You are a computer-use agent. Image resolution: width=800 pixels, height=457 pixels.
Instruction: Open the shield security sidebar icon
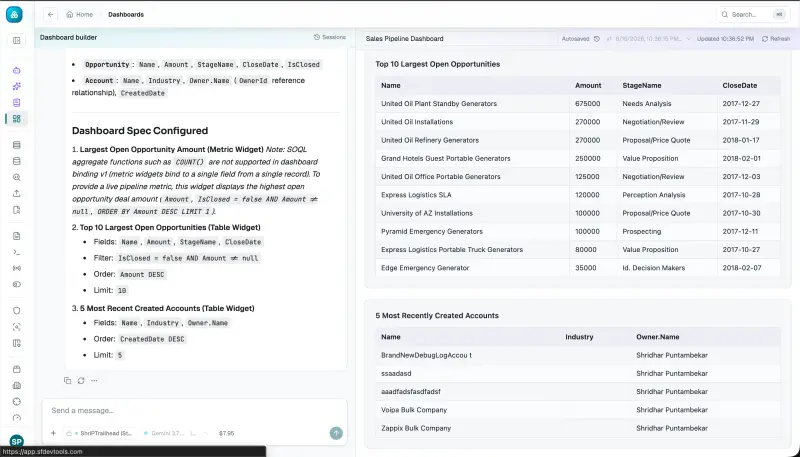coord(17,311)
